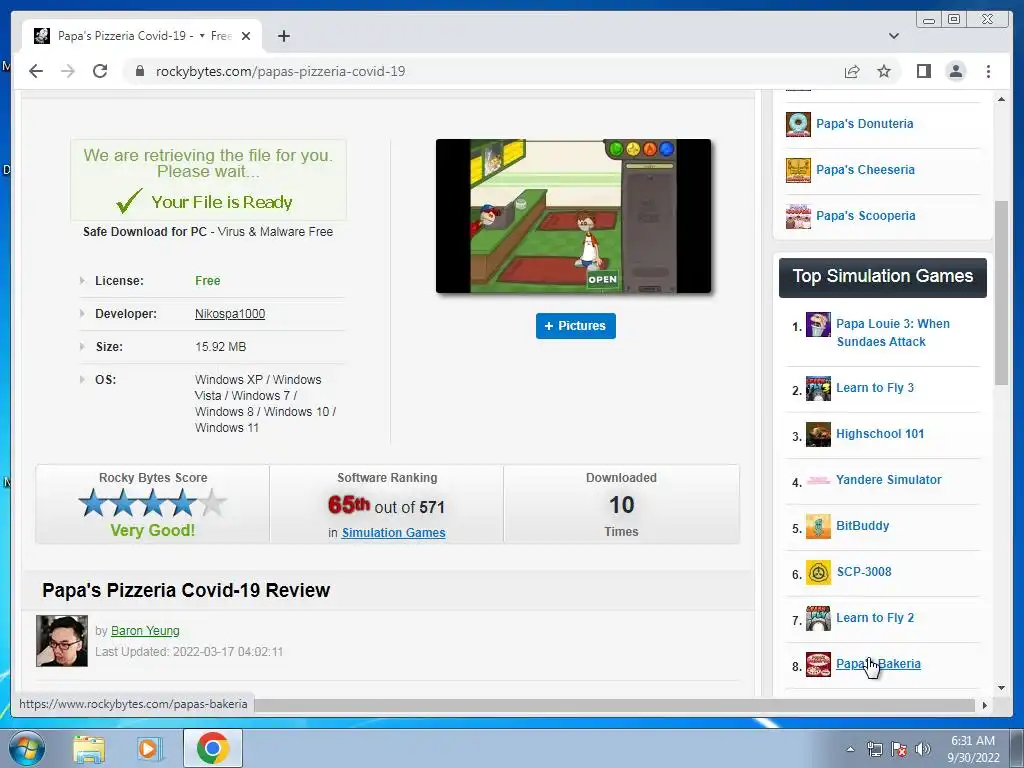Click the vertical scrollbar down arrow
This screenshot has width=1024, height=768.
(1001, 688)
